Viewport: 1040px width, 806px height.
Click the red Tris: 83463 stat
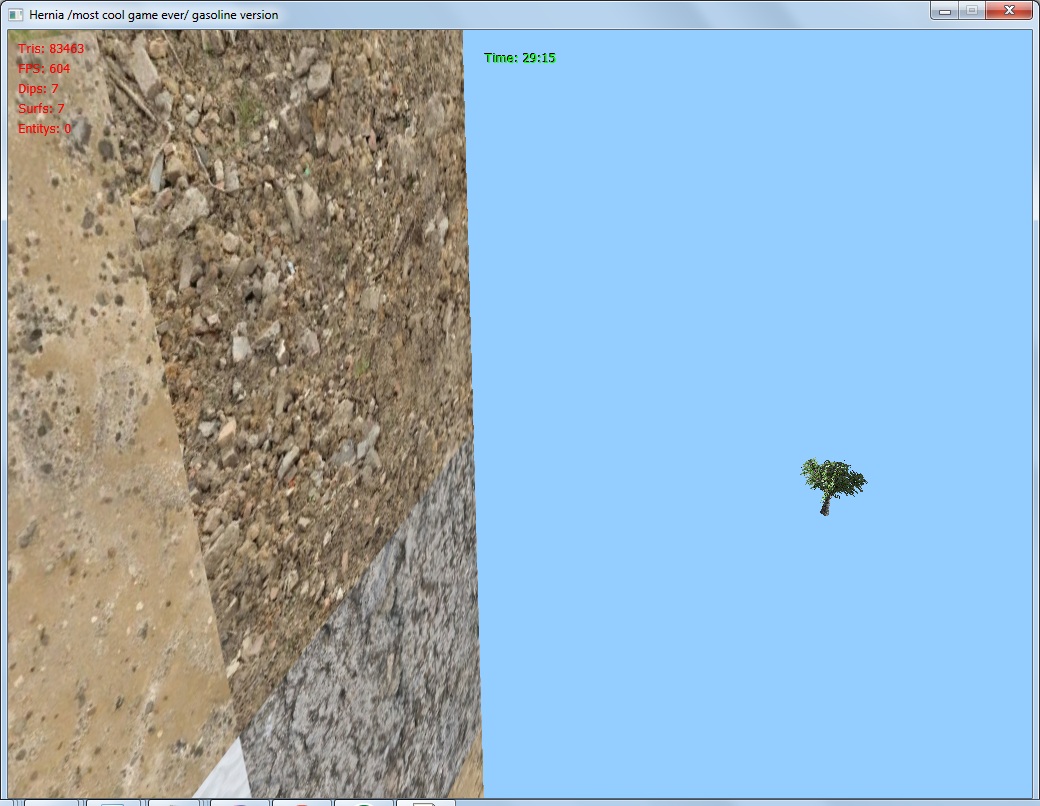click(x=51, y=49)
